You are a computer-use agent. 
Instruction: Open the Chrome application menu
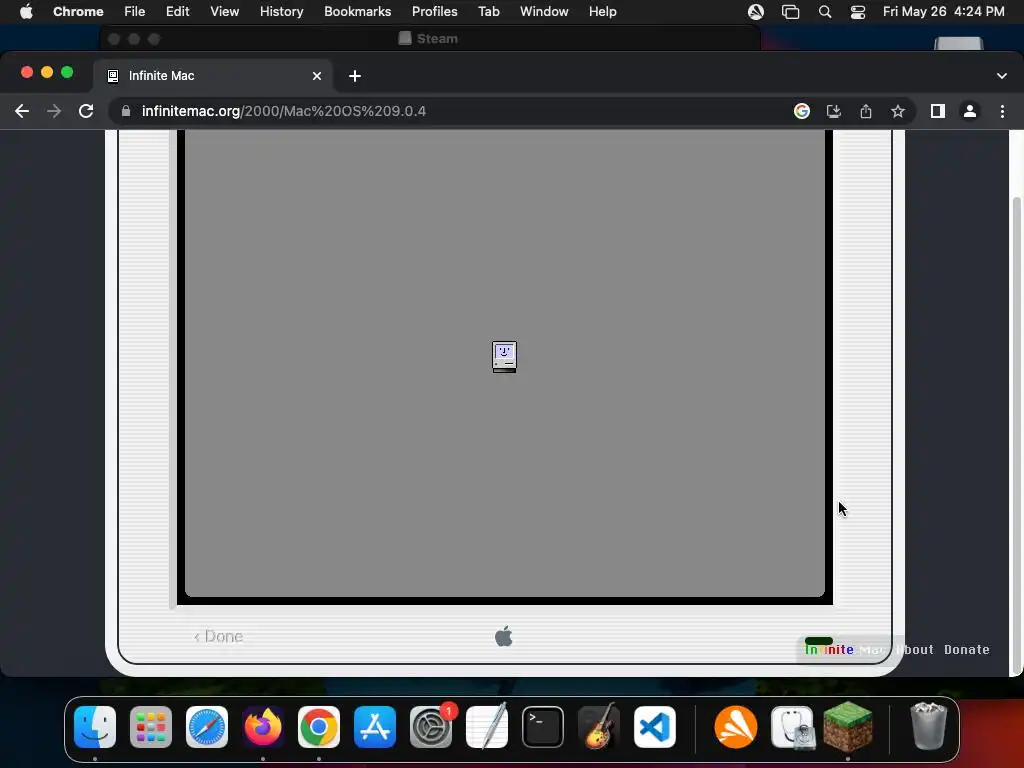pyautogui.click(x=78, y=11)
